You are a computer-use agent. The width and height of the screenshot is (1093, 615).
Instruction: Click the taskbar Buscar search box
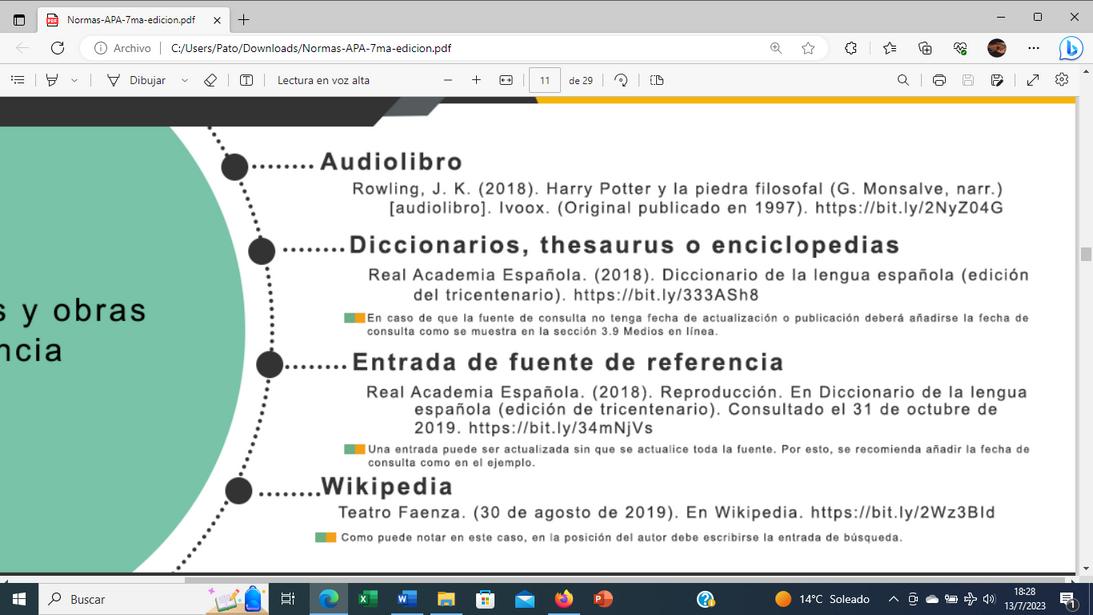point(152,599)
